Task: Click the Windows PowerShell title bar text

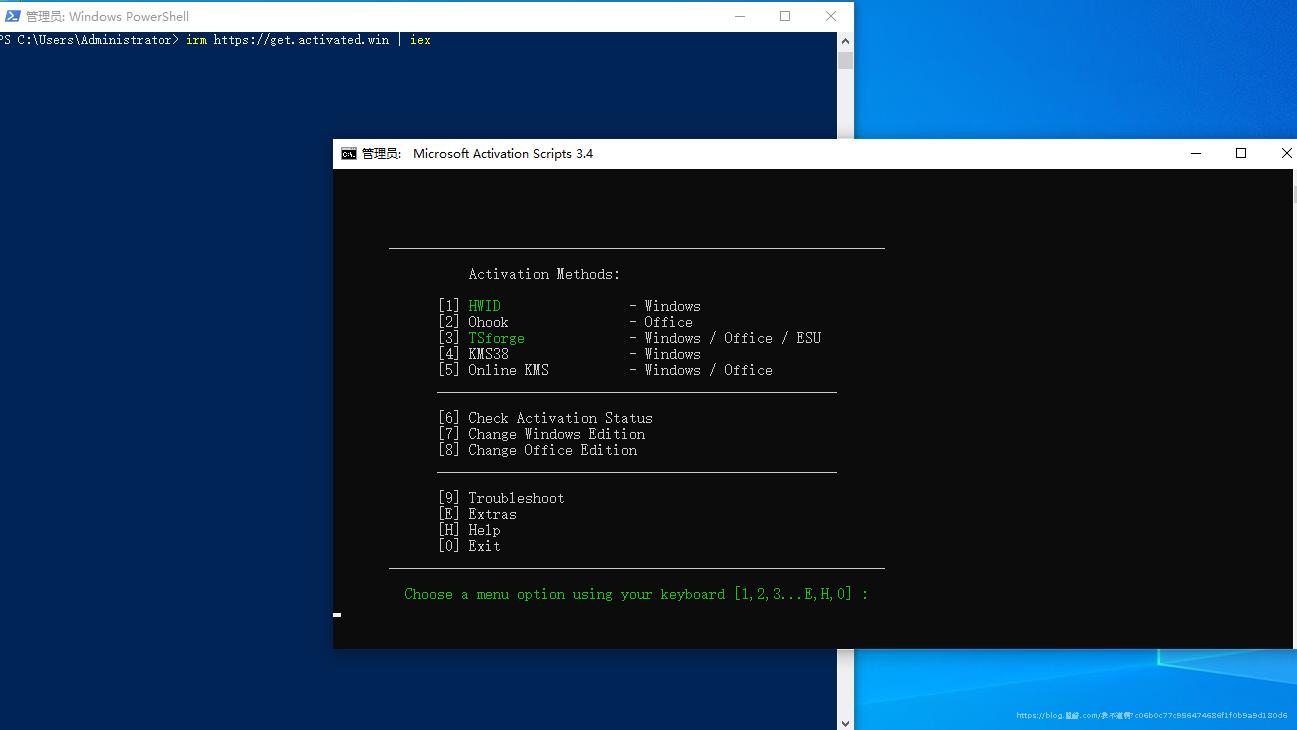Action: tap(107, 16)
